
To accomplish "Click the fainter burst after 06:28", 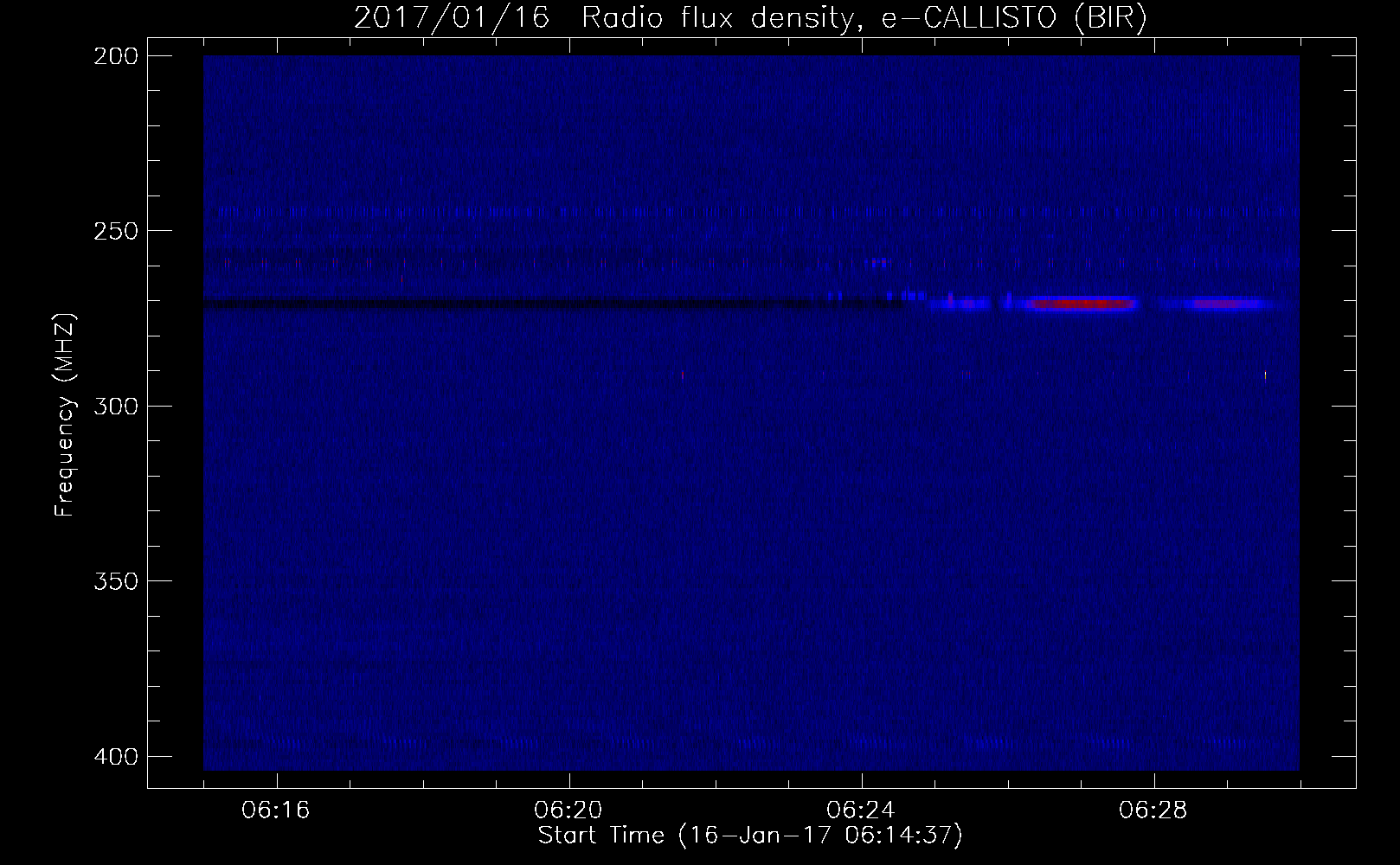I will point(1224,304).
